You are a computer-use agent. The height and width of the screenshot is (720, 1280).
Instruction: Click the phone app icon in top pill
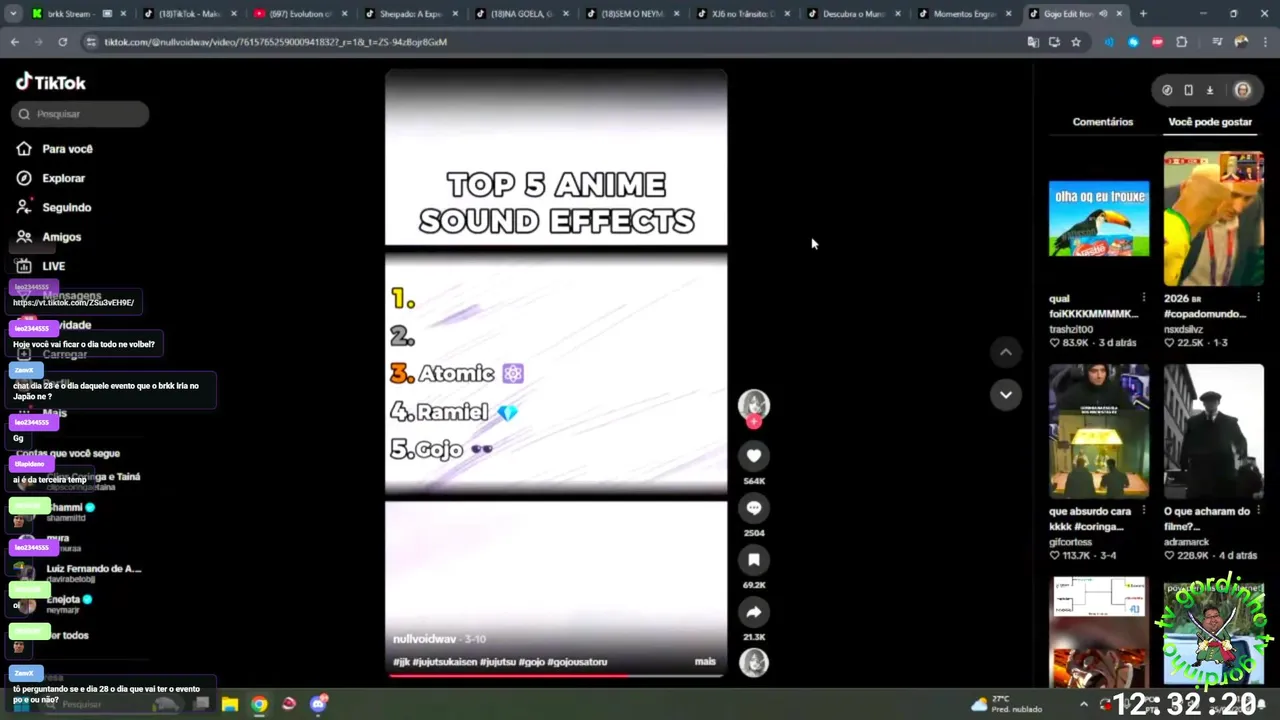pos(1188,90)
